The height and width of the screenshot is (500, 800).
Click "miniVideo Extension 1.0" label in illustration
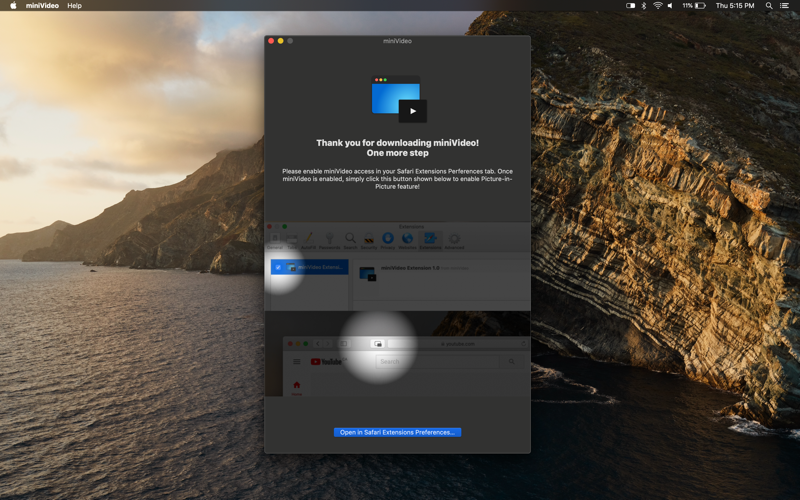point(410,268)
